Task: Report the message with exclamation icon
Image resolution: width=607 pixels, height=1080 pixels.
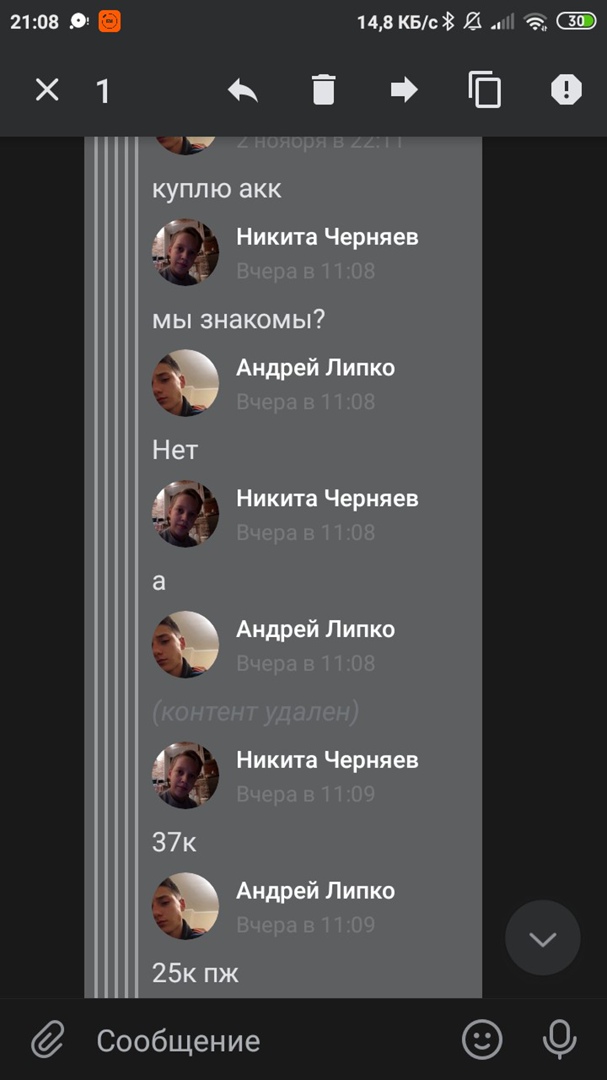Action: click(566, 90)
